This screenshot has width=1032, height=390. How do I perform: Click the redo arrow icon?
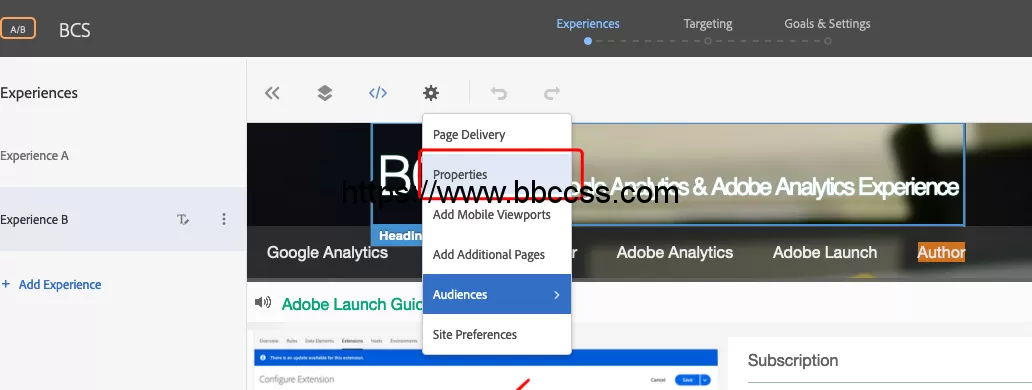[x=552, y=93]
